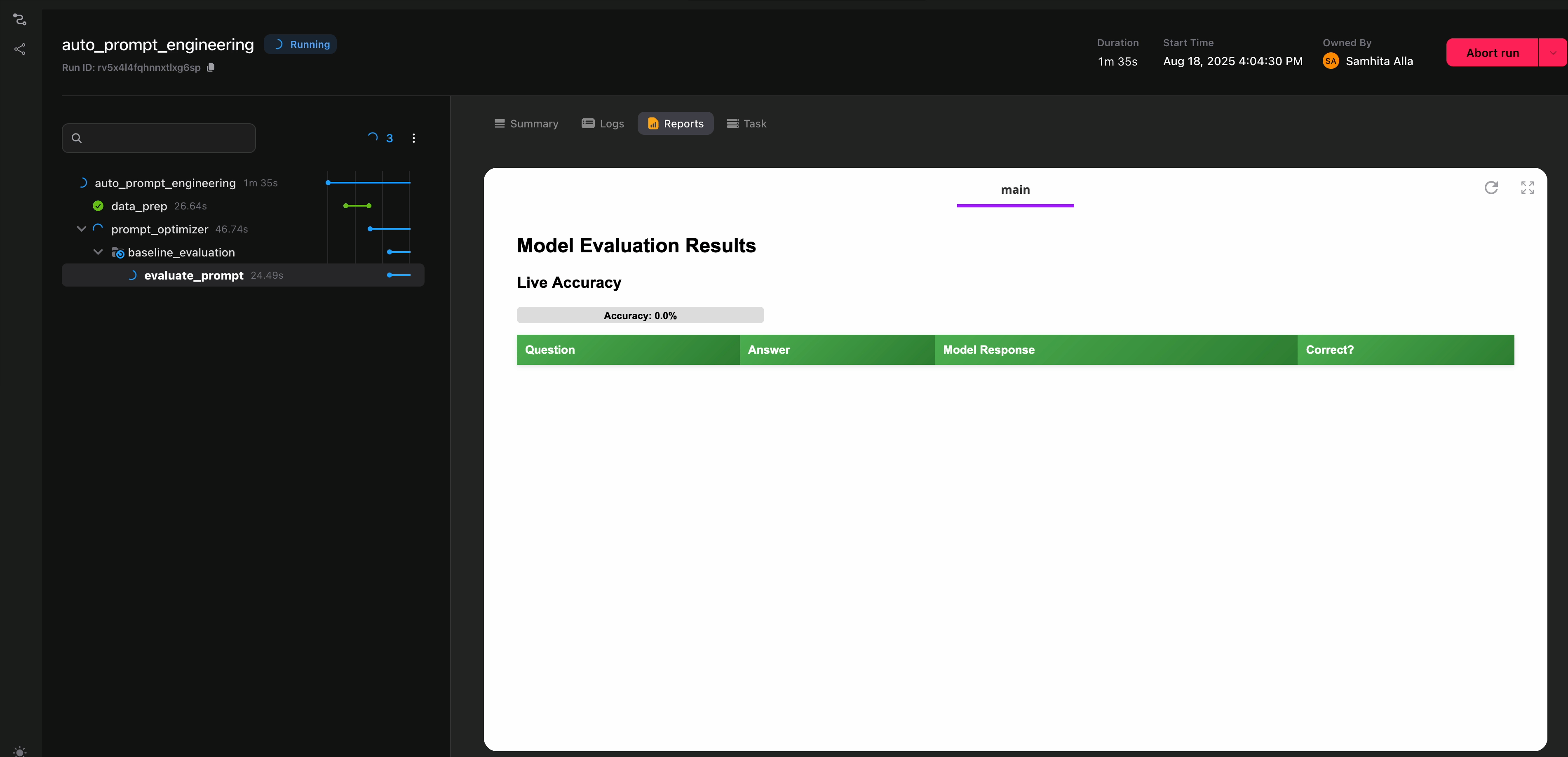Viewport: 1568px width, 757px height.
Task: Collapse the prompt_optimizer tree node
Action: tap(82, 229)
